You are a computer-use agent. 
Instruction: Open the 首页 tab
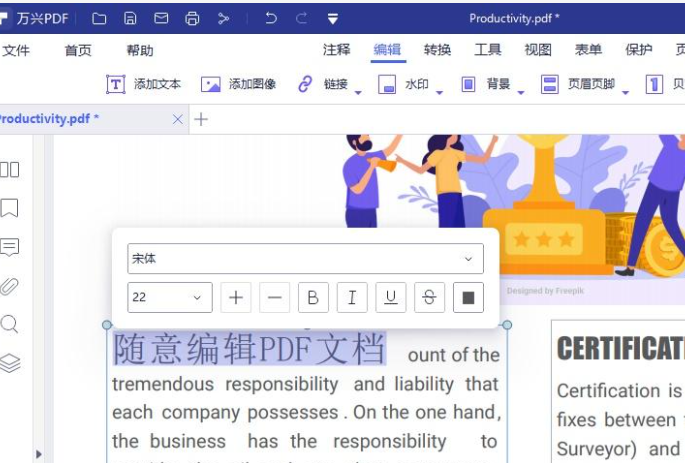point(78,51)
